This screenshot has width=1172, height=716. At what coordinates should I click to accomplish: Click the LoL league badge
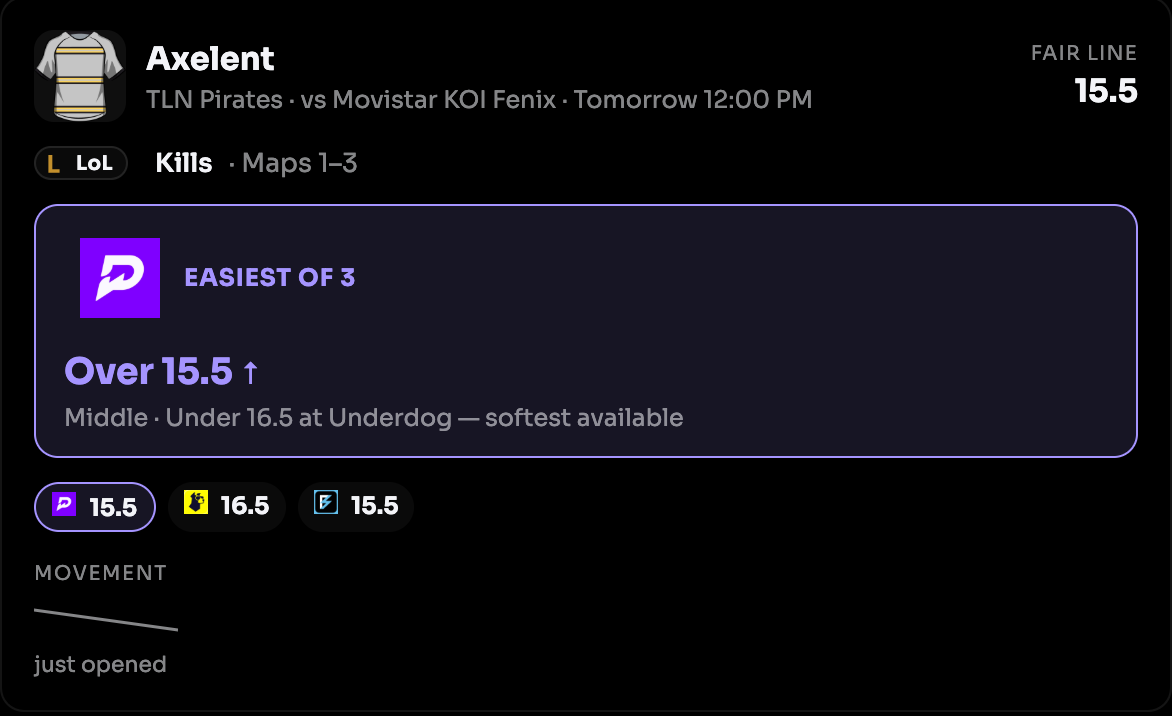point(81,163)
